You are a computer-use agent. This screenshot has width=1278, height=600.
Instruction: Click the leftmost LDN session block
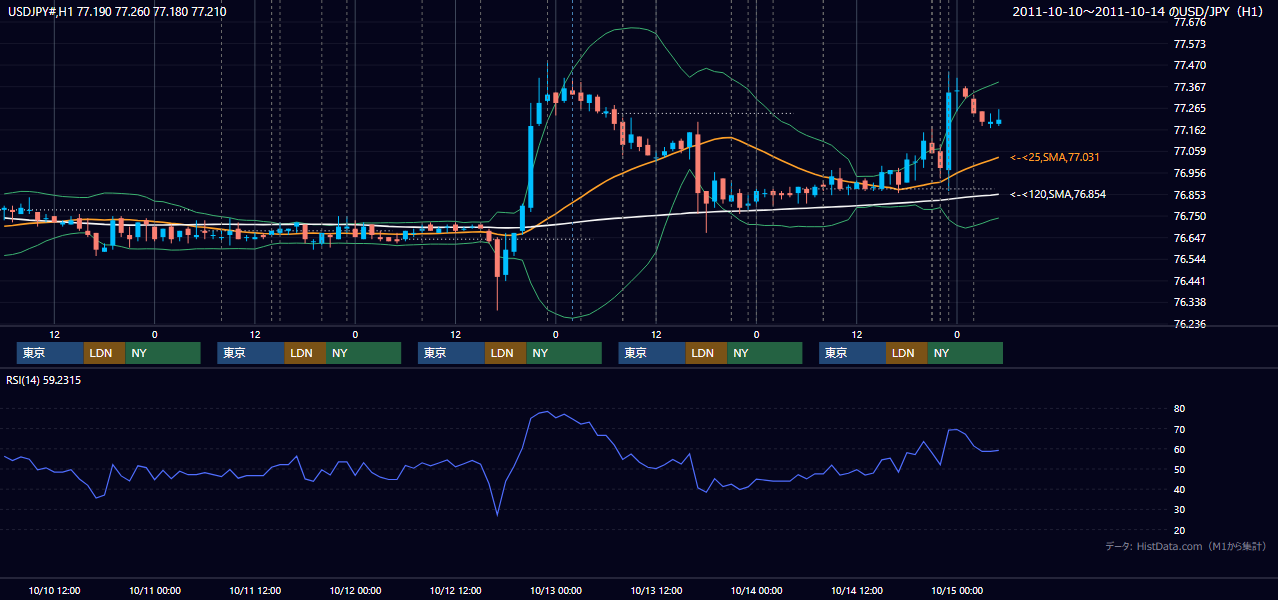coord(105,353)
